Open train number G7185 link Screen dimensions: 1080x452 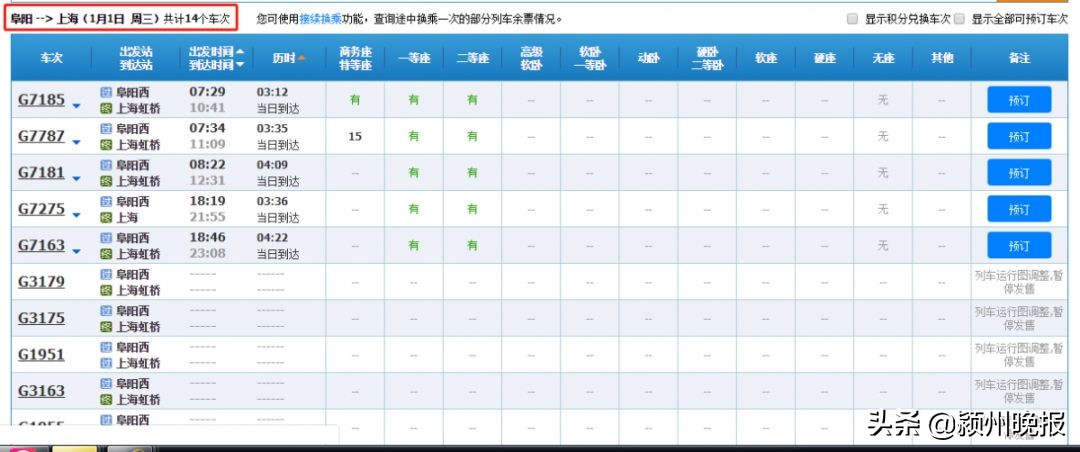41,100
